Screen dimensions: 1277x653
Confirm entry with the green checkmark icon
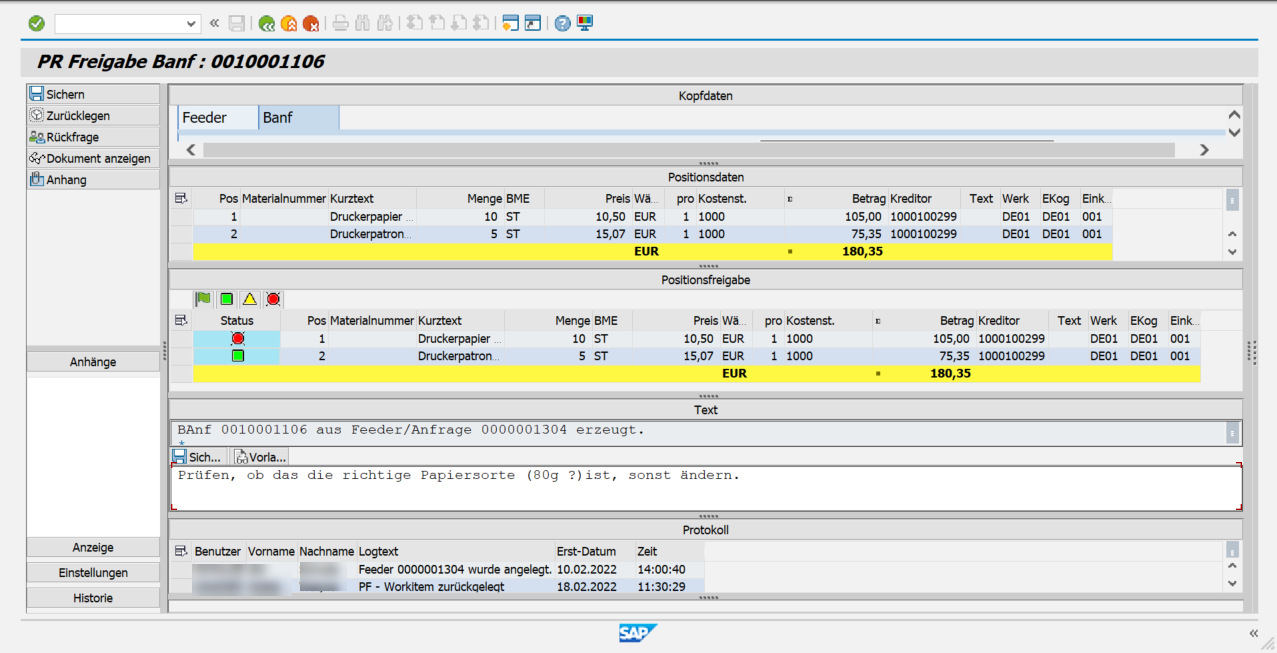(36, 21)
